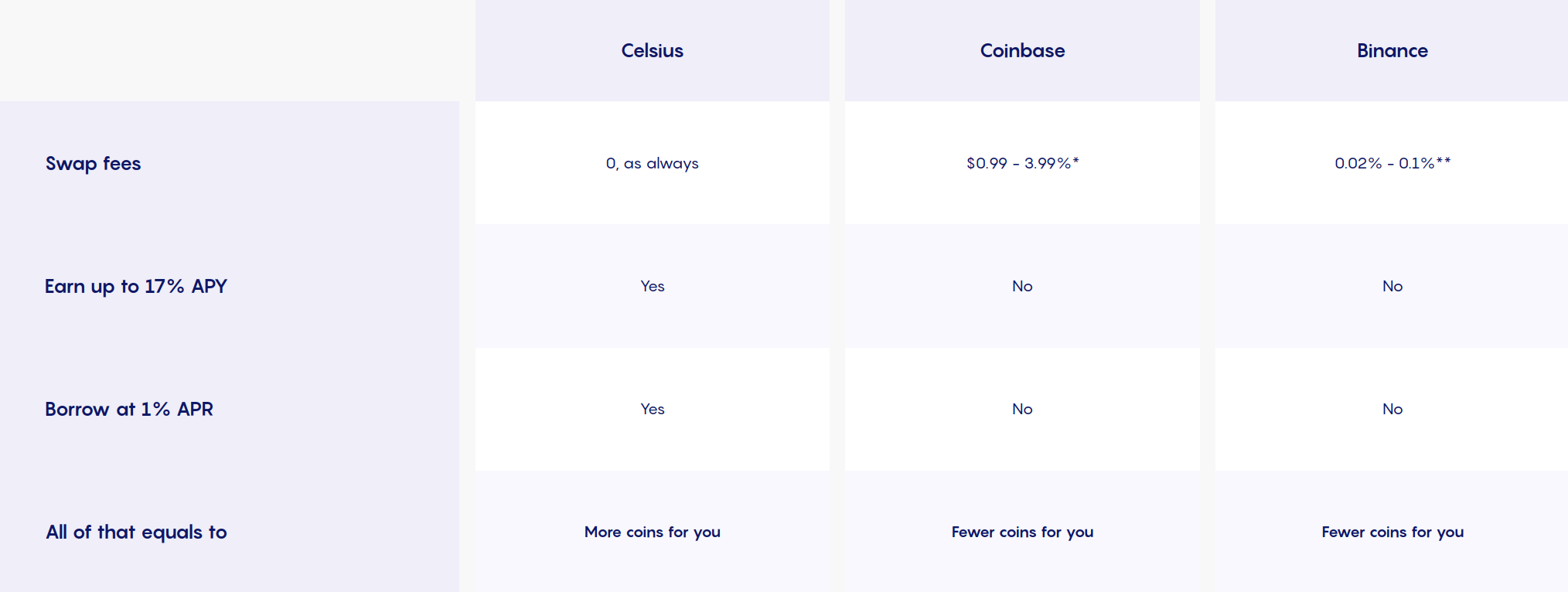The image size is (1568, 592).
Task: Click Yes in the Celsius Earn APY cell
Action: click(x=652, y=286)
